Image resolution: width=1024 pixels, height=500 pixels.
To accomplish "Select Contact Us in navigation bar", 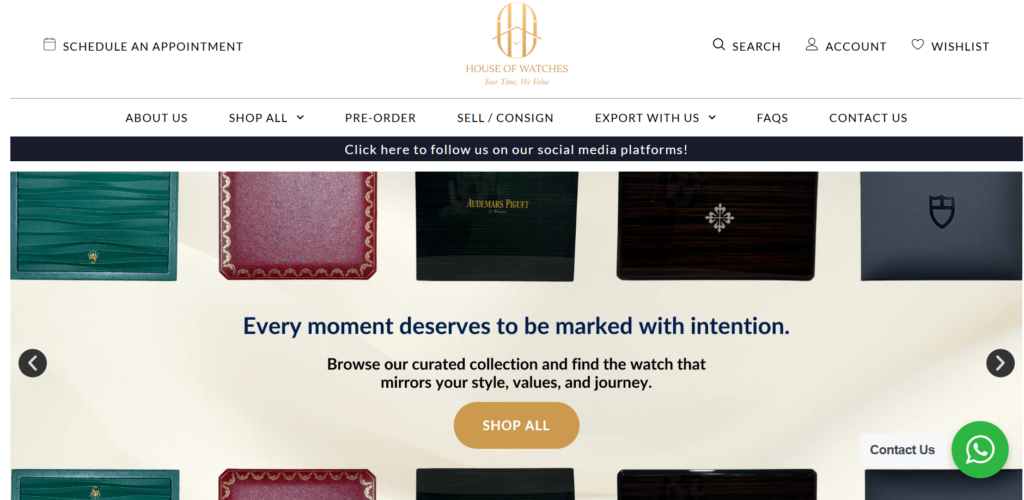I will (868, 118).
